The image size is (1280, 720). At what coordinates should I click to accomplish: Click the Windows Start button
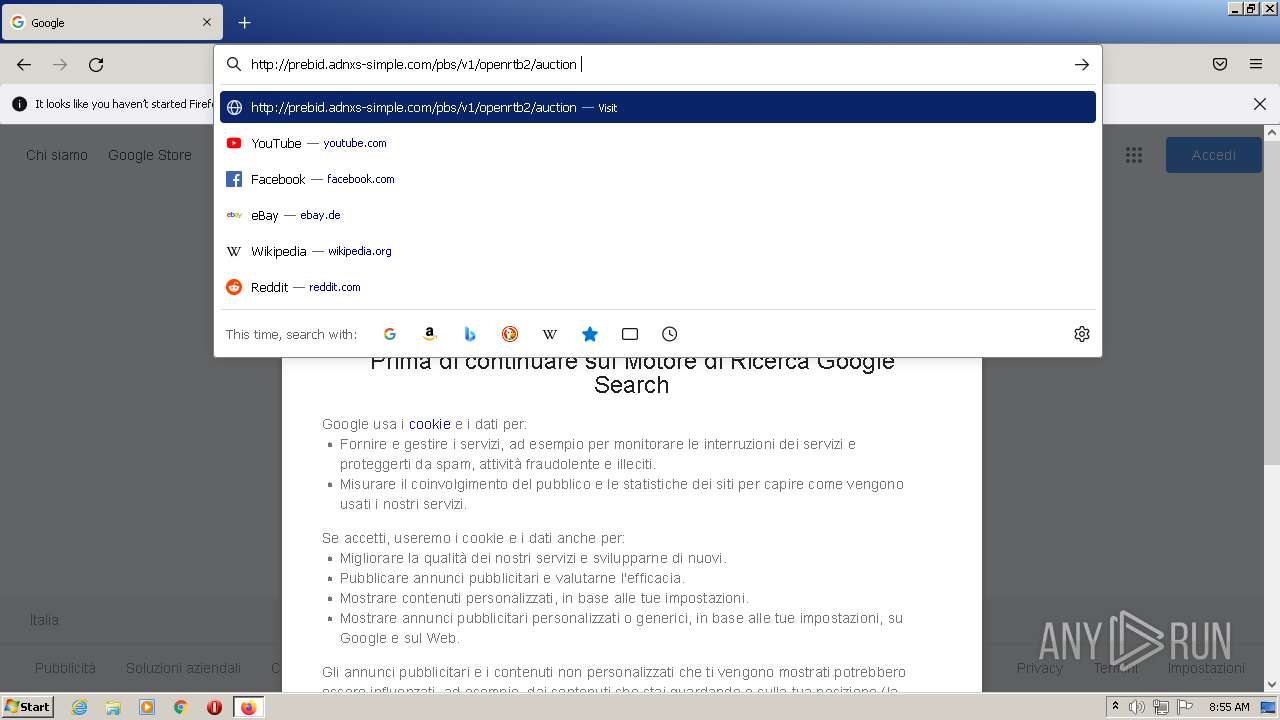(x=27, y=707)
